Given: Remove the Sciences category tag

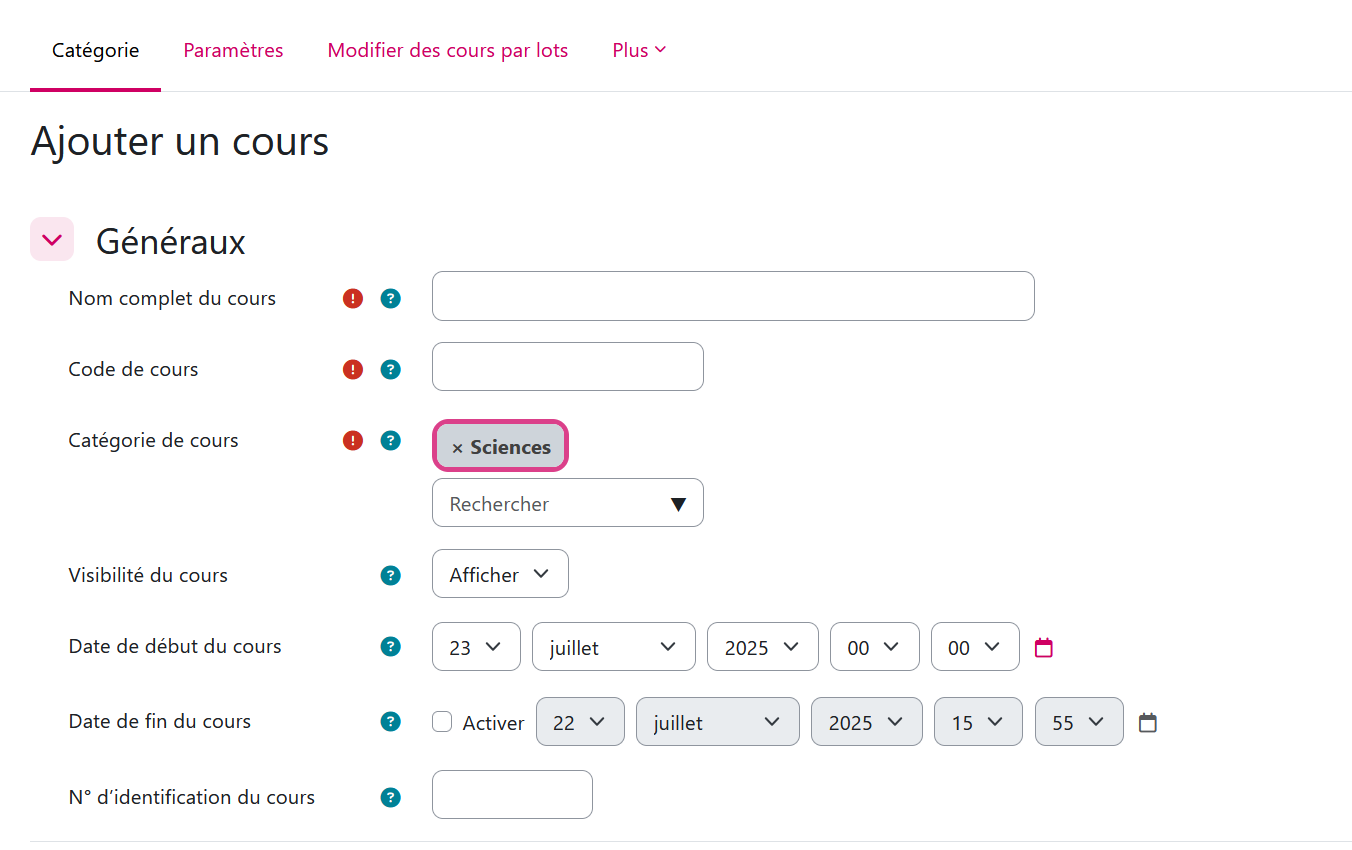Looking at the screenshot, I should [457, 448].
